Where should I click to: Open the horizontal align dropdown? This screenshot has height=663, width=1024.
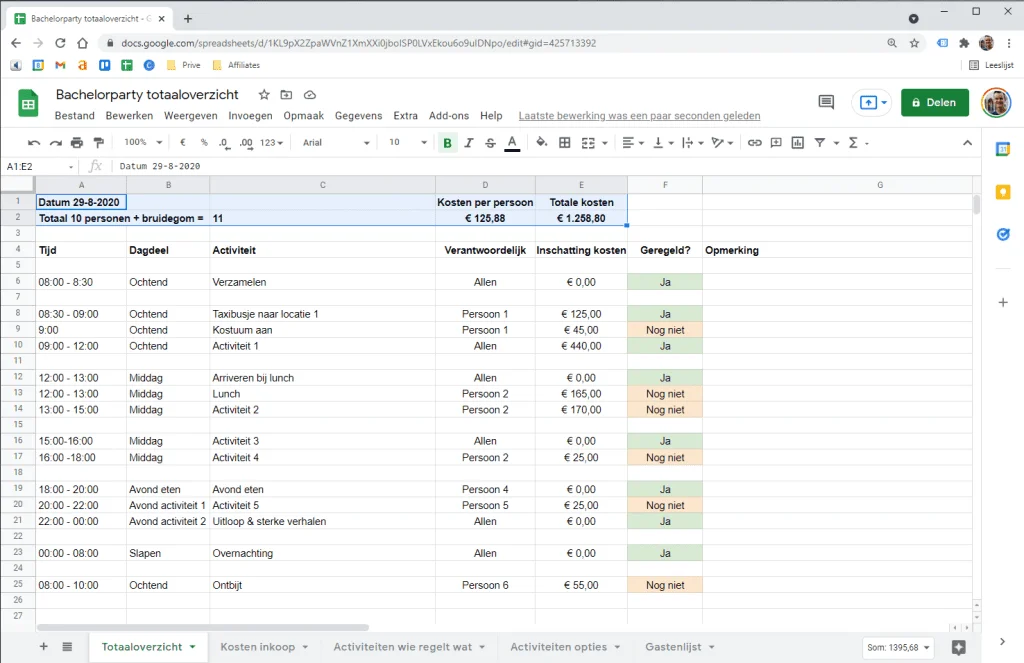click(633, 142)
